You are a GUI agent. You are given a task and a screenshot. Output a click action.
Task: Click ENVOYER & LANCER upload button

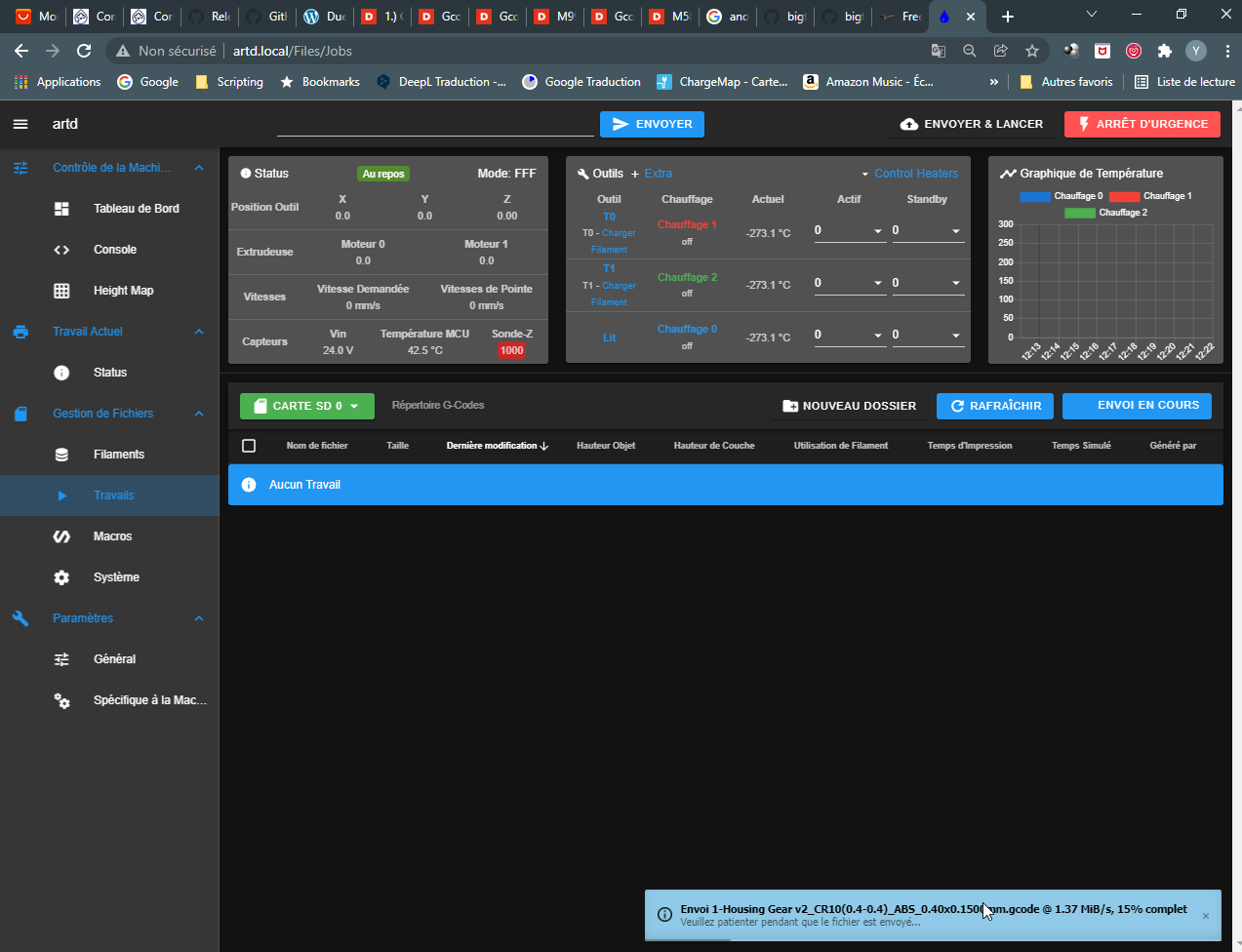point(972,124)
